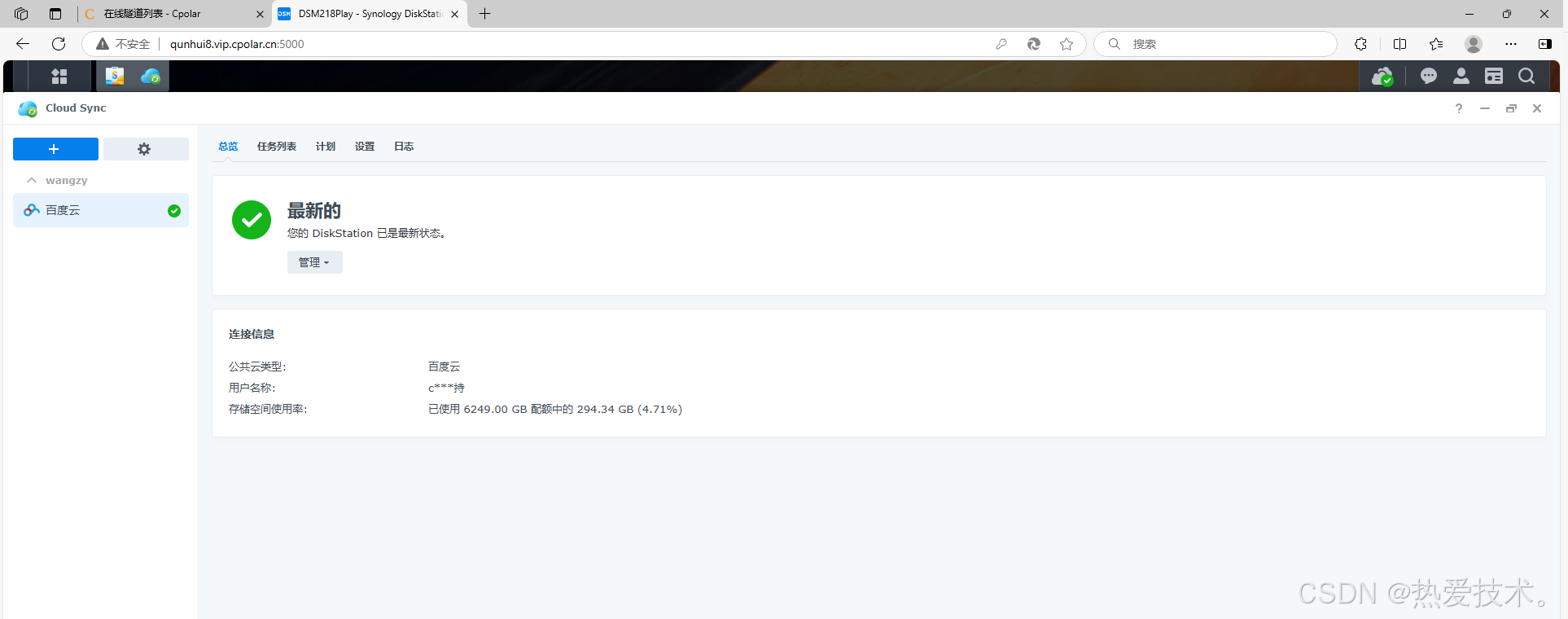Select the Cloud Sync taskbar icon

(151, 77)
